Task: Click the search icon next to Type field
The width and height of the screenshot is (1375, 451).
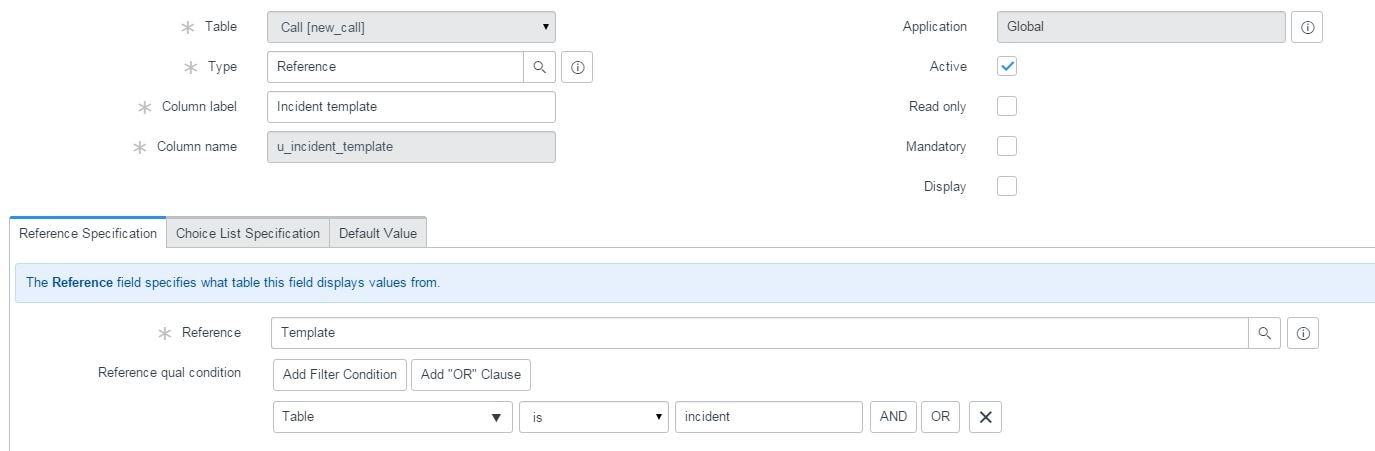Action: pos(539,67)
